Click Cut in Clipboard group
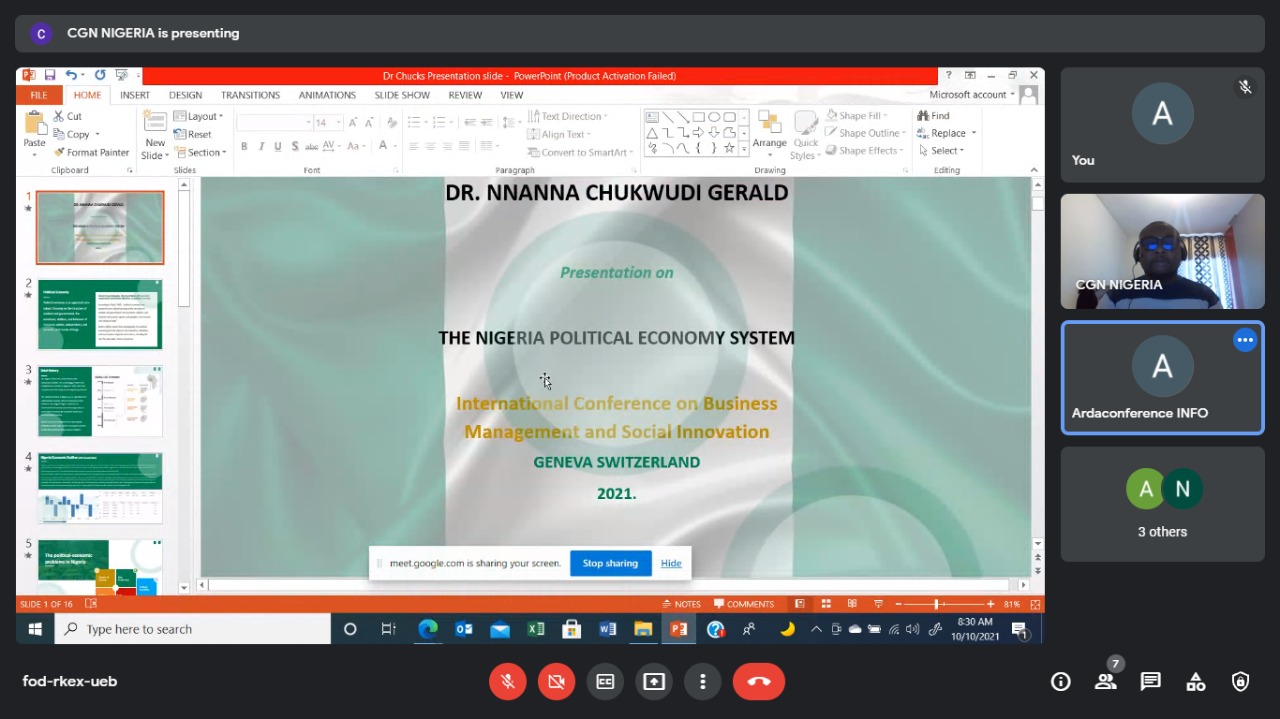Image resolution: width=1280 pixels, height=719 pixels. coord(68,116)
